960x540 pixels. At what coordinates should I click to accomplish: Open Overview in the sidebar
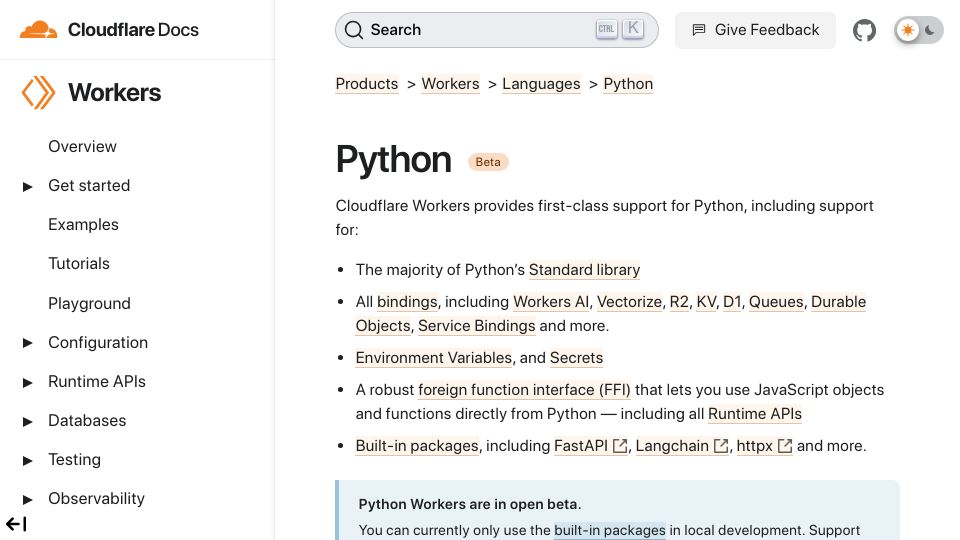pos(82,146)
